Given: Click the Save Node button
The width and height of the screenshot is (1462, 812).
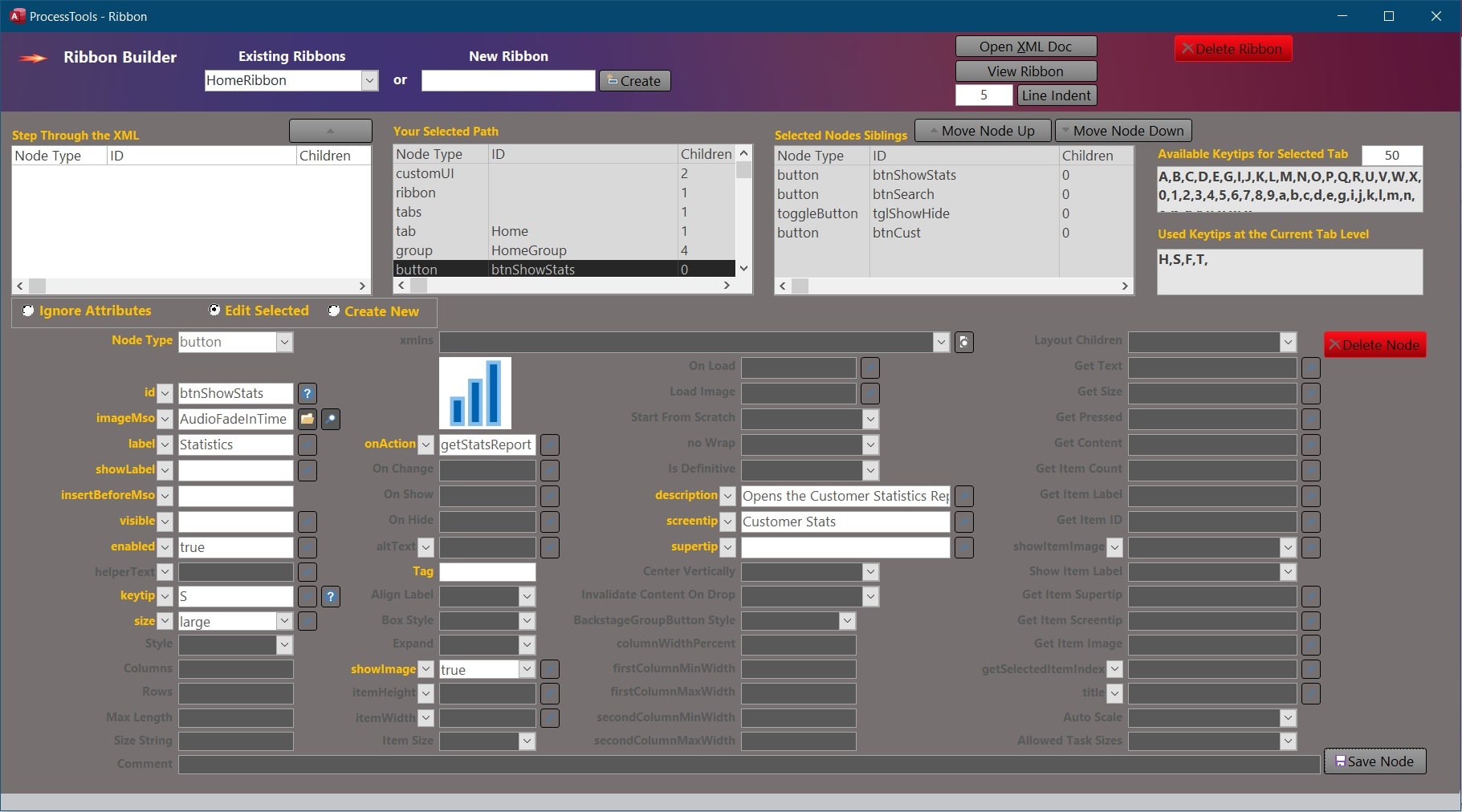Looking at the screenshot, I should (1374, 761).
